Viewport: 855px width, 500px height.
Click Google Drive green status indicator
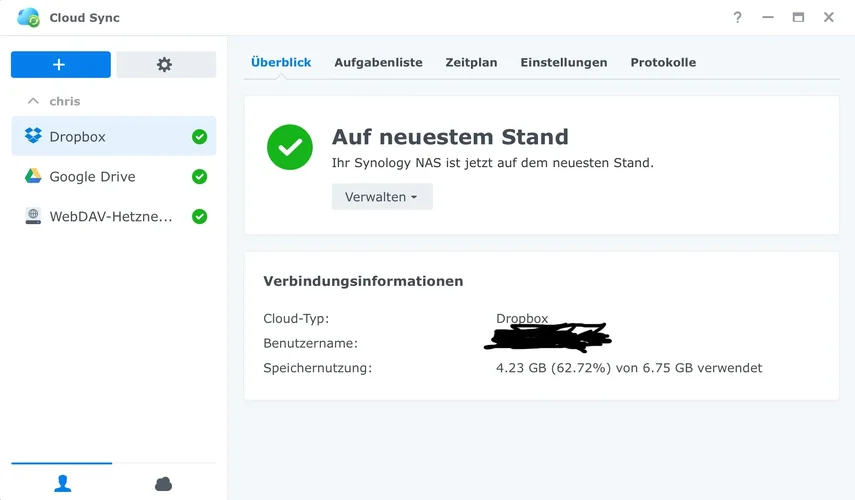point(199,177)
